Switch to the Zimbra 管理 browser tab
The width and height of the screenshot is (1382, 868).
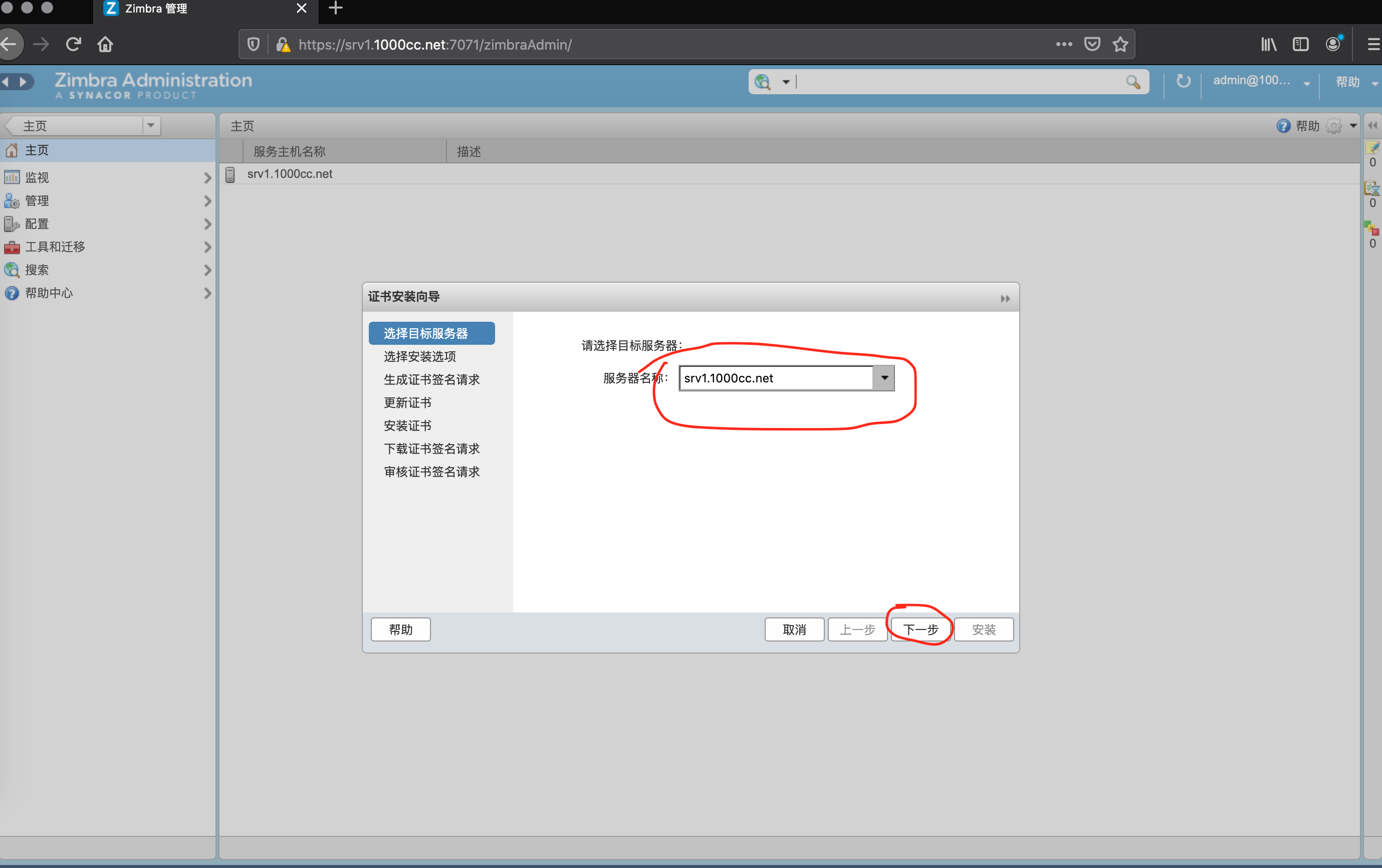point(205,9)
